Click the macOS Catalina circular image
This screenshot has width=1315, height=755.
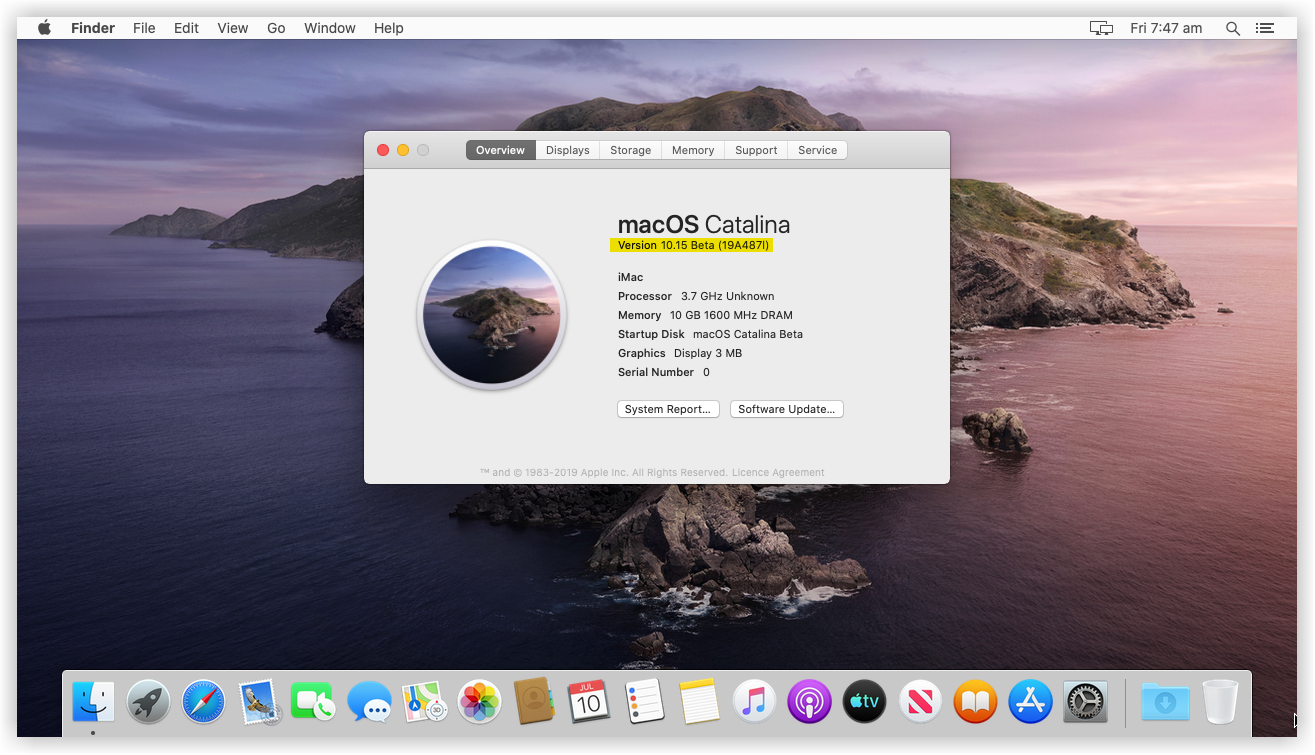492,314
